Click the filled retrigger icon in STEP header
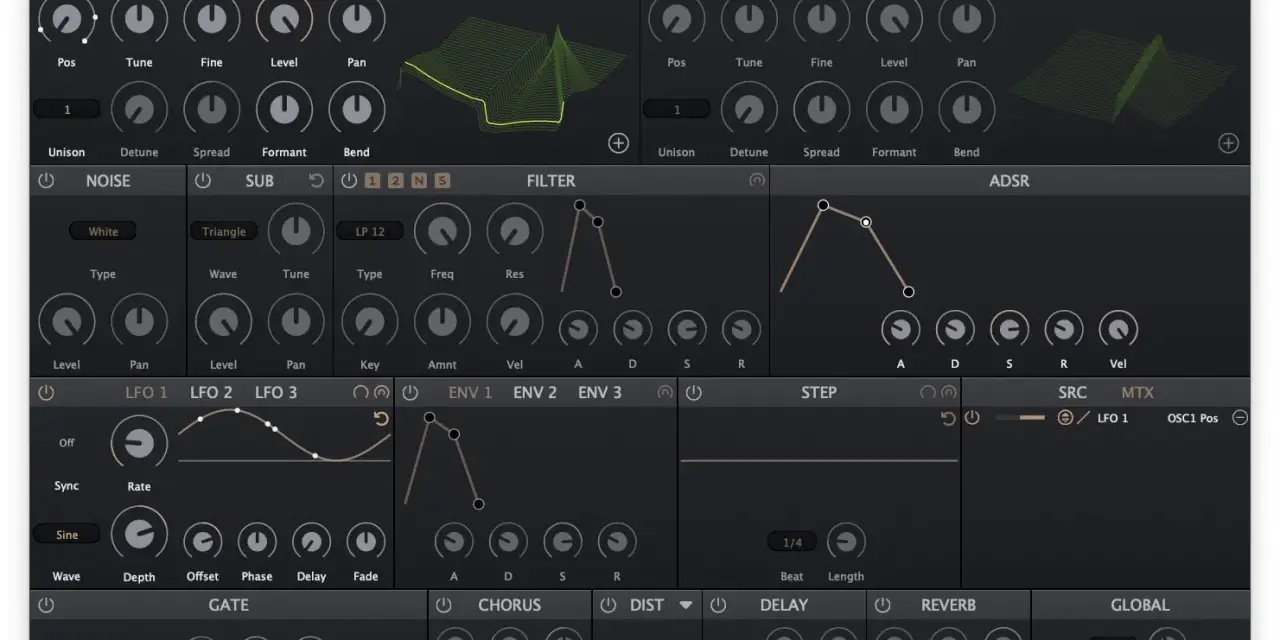The image size is (1280, 640). 949,393
